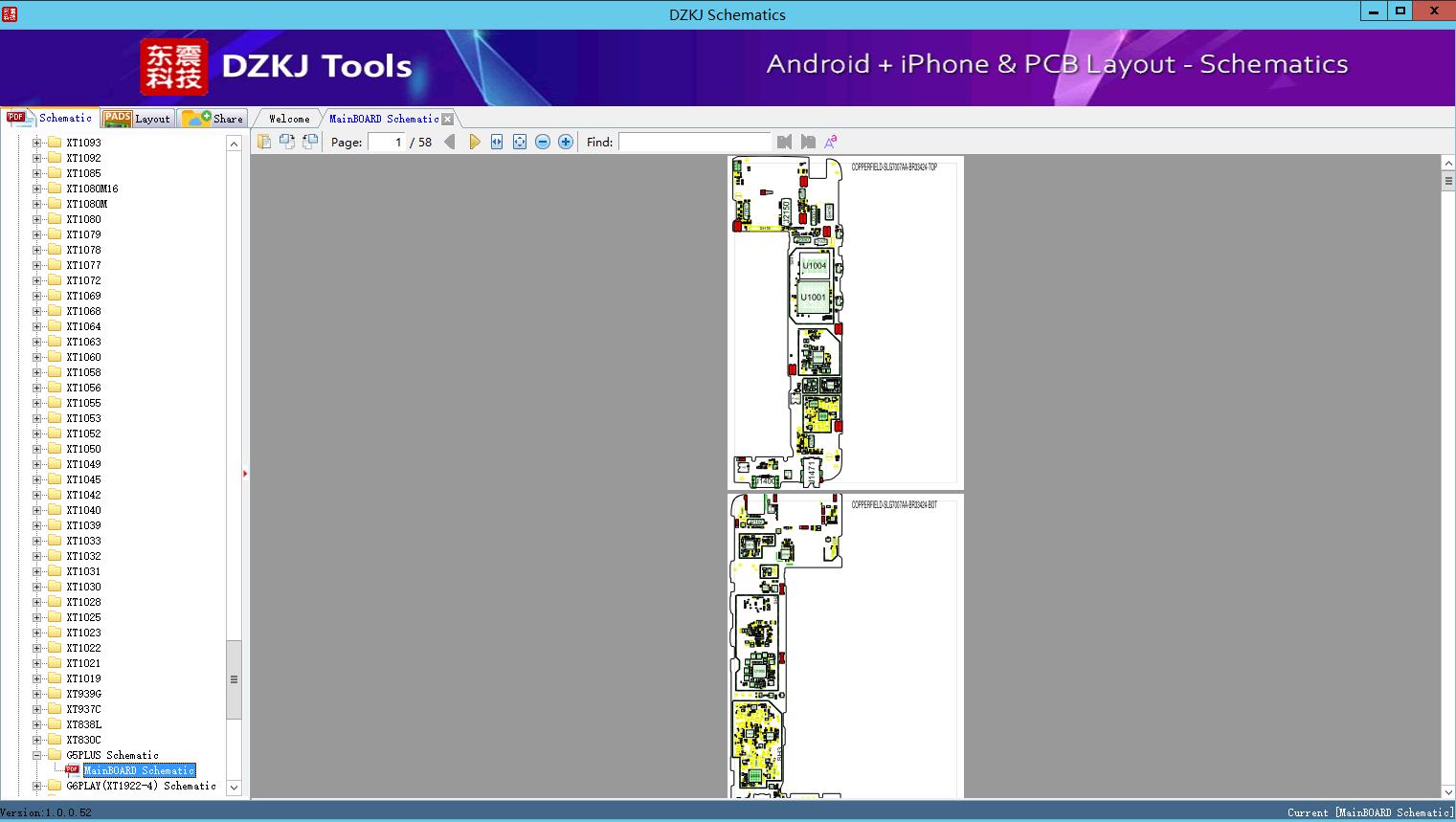Click the COPPERFIELD BOT board layout page

click(x=845, y=646)
